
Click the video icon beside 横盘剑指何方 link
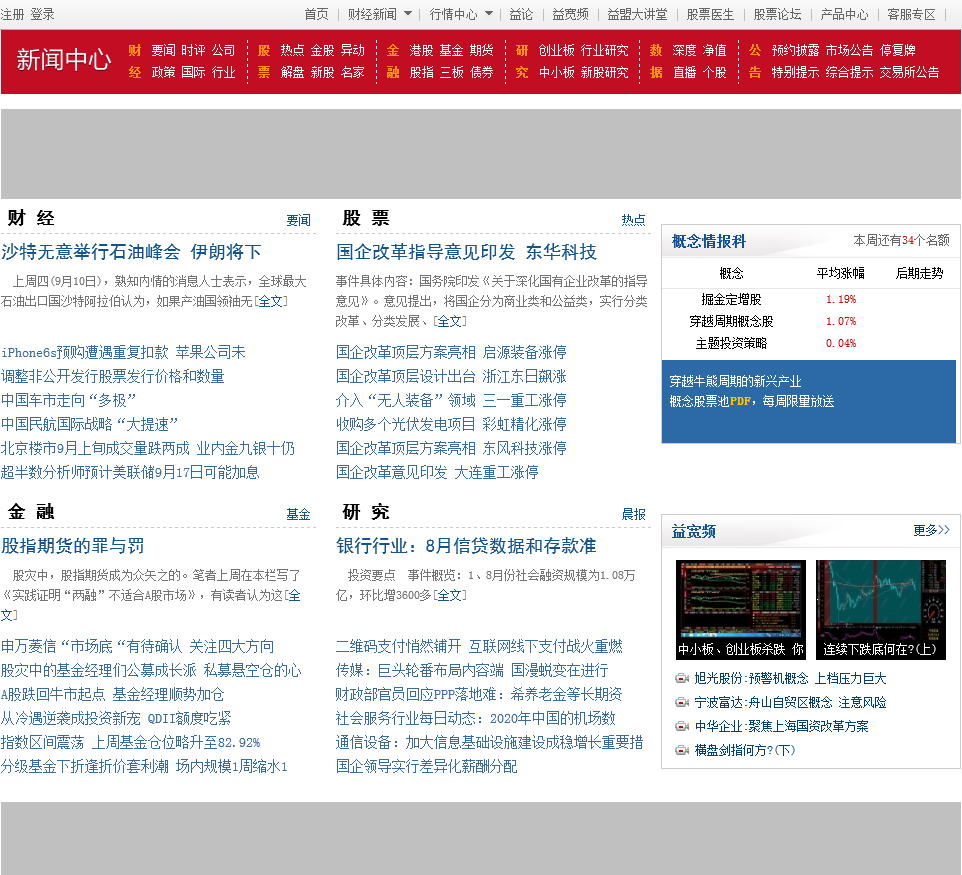pyautogui.click(x=682, y=750)
